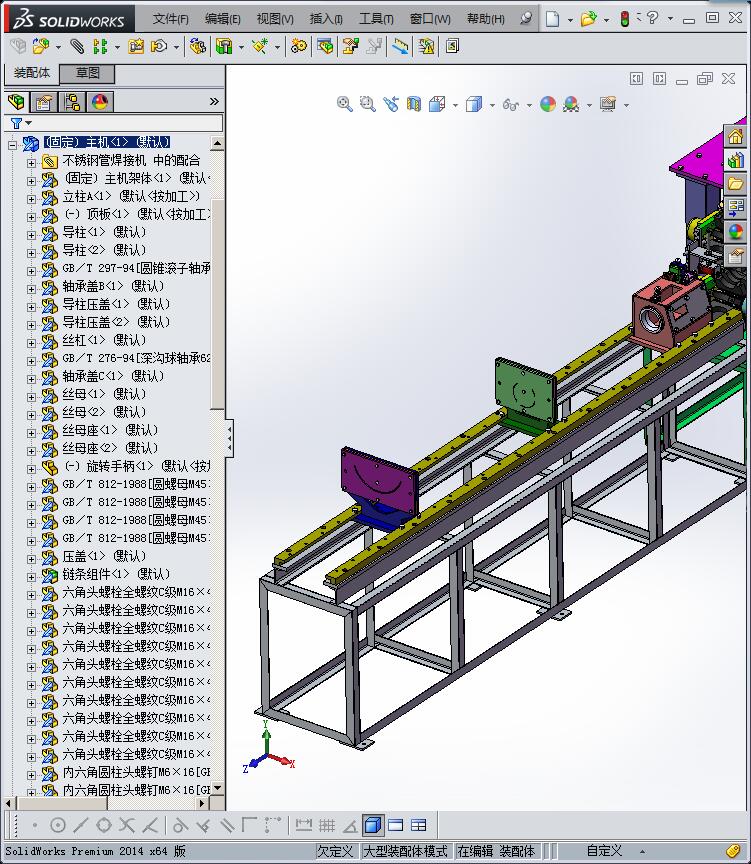Toggle the grid display icon in bottom toolbar

click(x=327, y=825)
